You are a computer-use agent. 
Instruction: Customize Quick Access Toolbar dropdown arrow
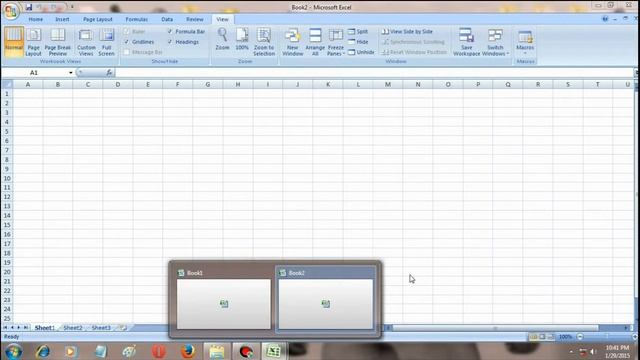pos(72,7)
